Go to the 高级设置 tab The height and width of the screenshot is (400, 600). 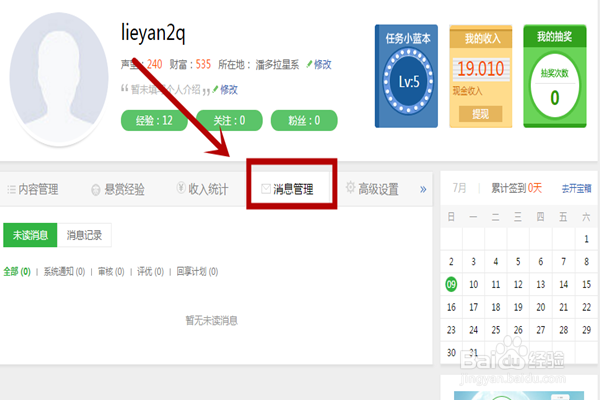coord(372,189)
